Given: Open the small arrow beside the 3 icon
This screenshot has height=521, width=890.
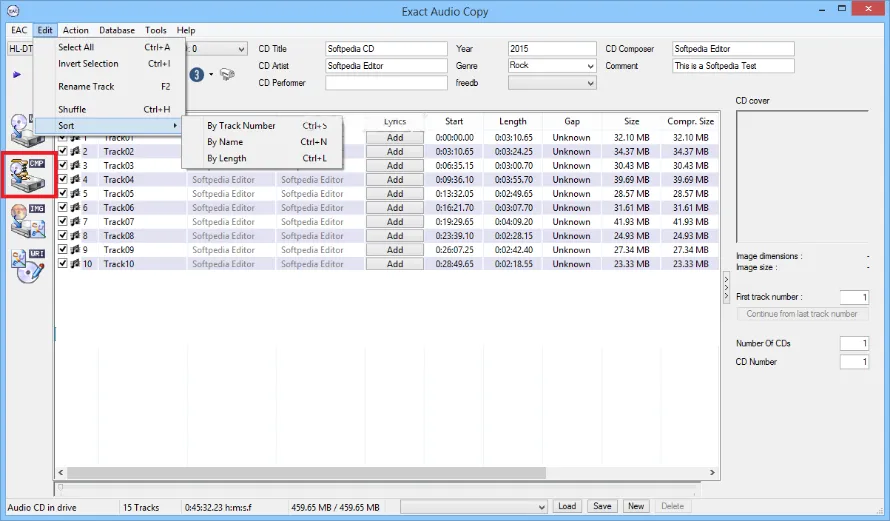Looking at the screenshot, I should tap(211, 74).
